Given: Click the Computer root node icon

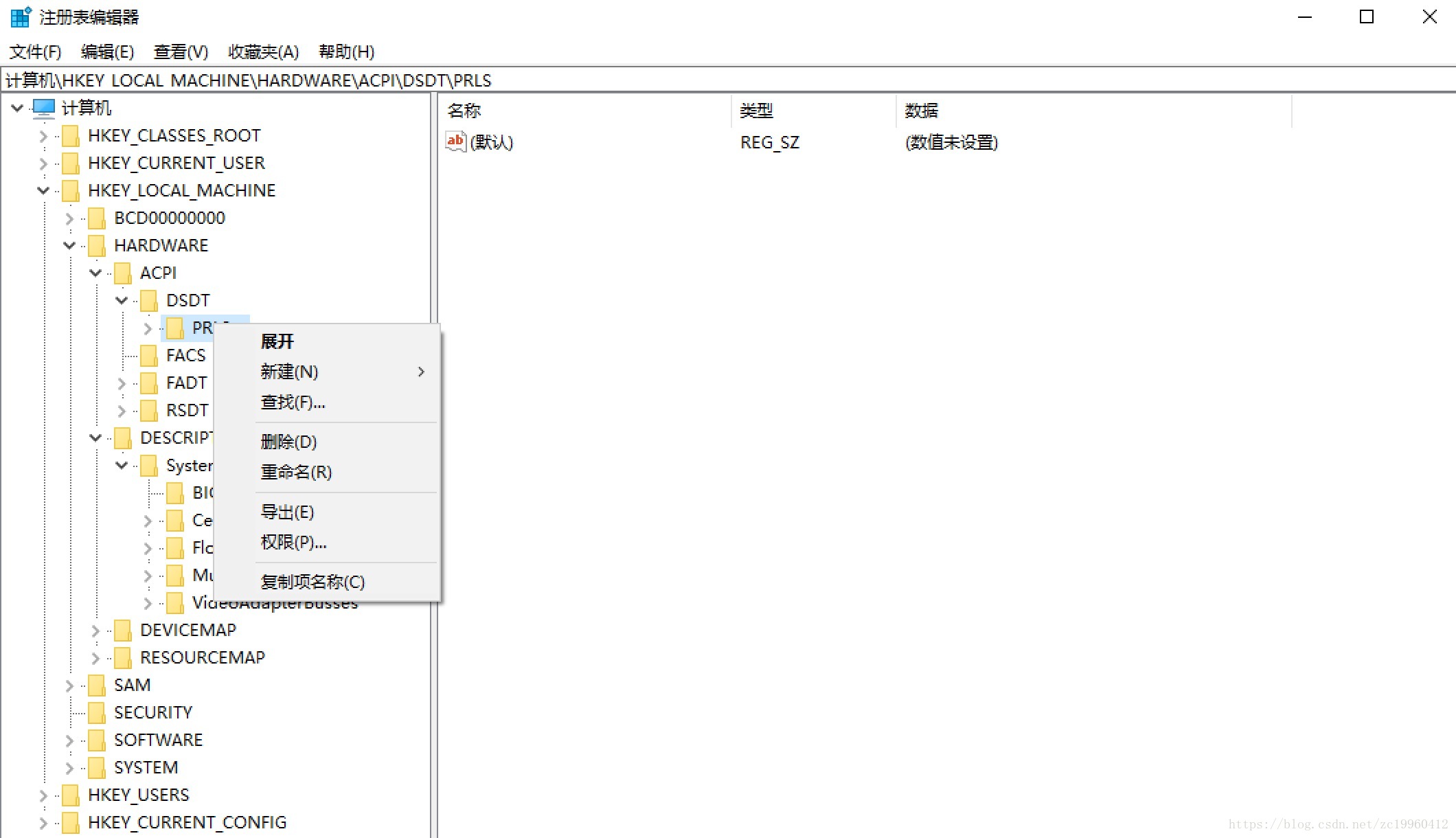Looking at the screenshot, I should 43,108.
